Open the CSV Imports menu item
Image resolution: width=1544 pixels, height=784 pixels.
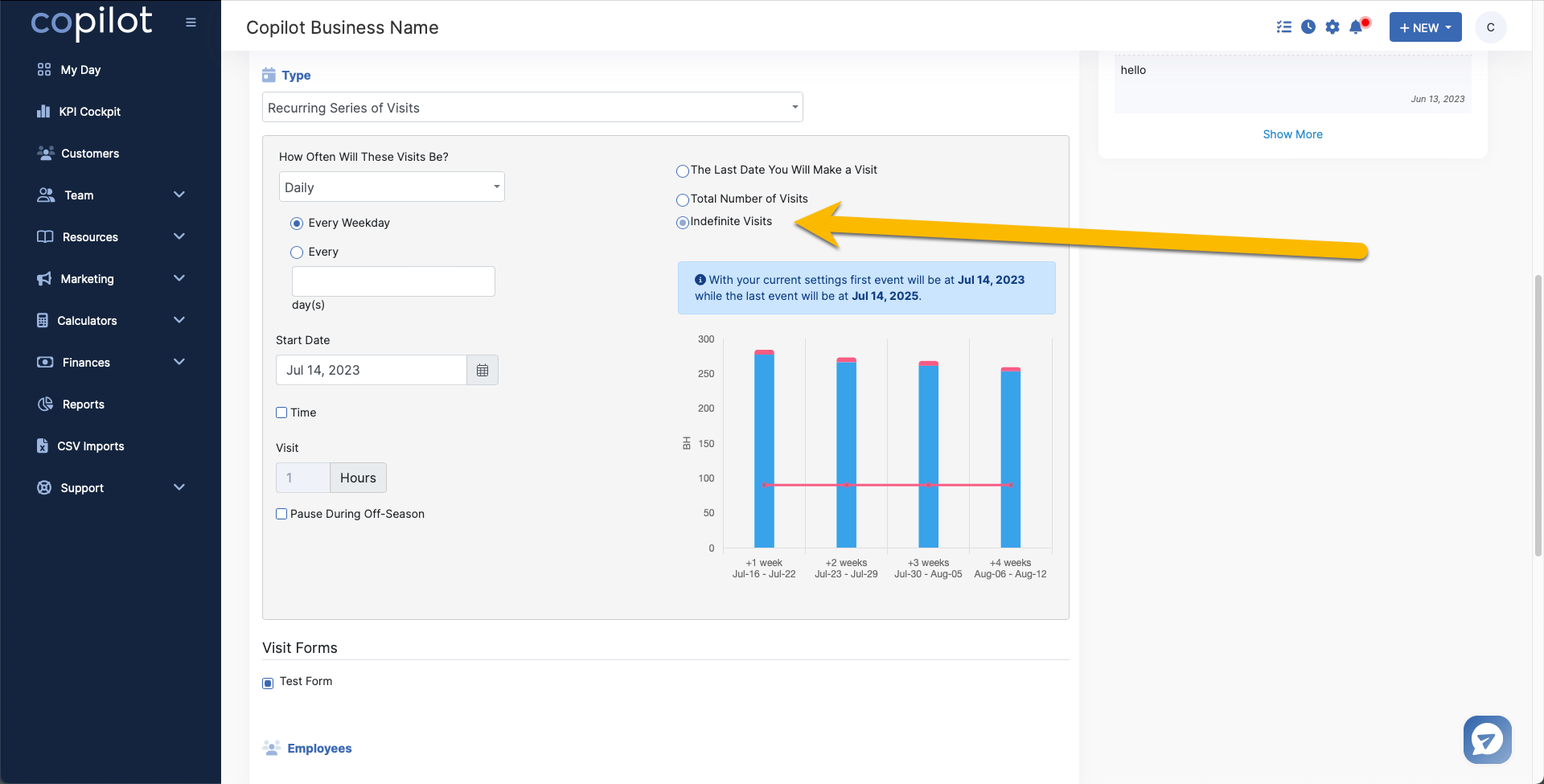tap(91, 446)
